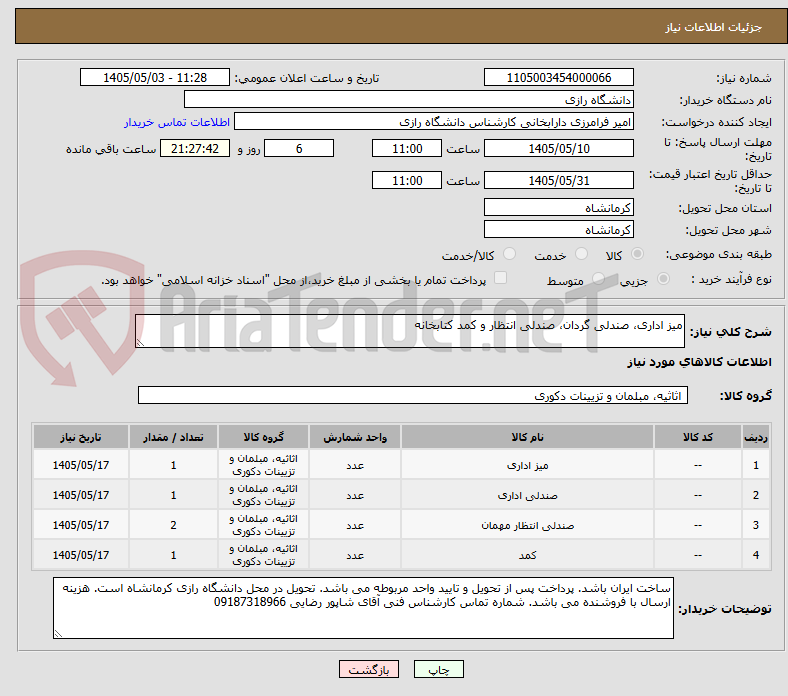788x696 pixels.
Task: Click the goods group field اثاثیه، مبلمان
Action: tap(413, 395)
